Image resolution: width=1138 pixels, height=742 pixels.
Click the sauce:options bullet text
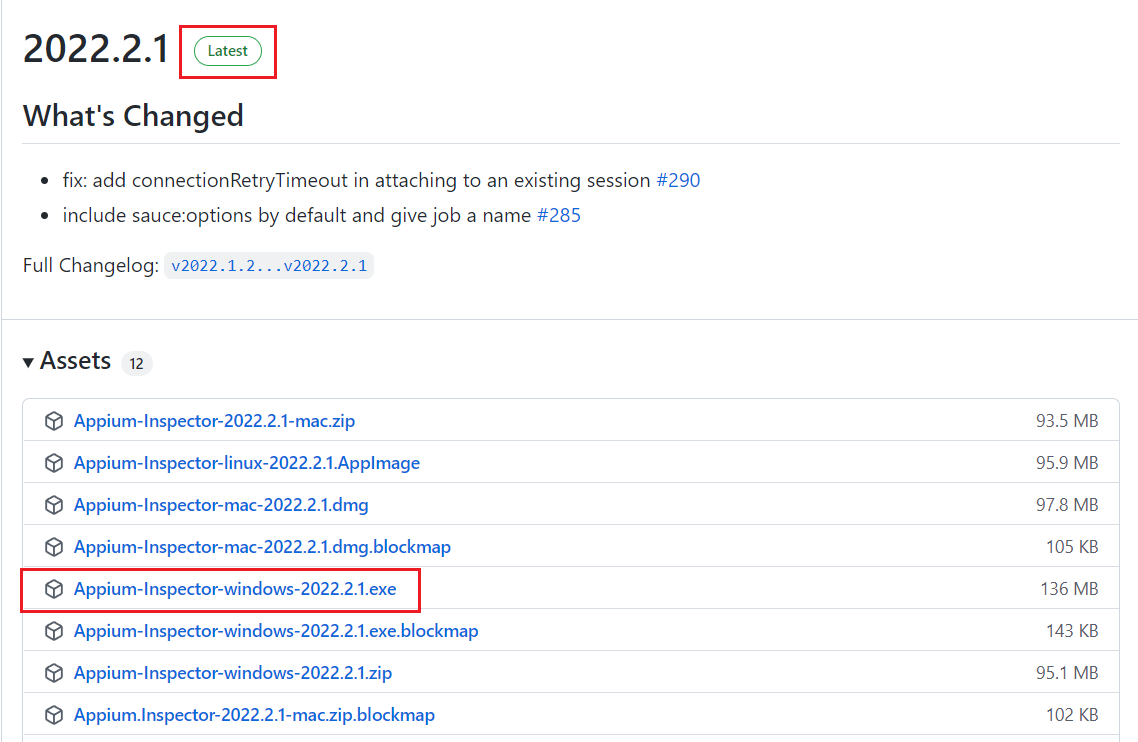pos(297,216)
